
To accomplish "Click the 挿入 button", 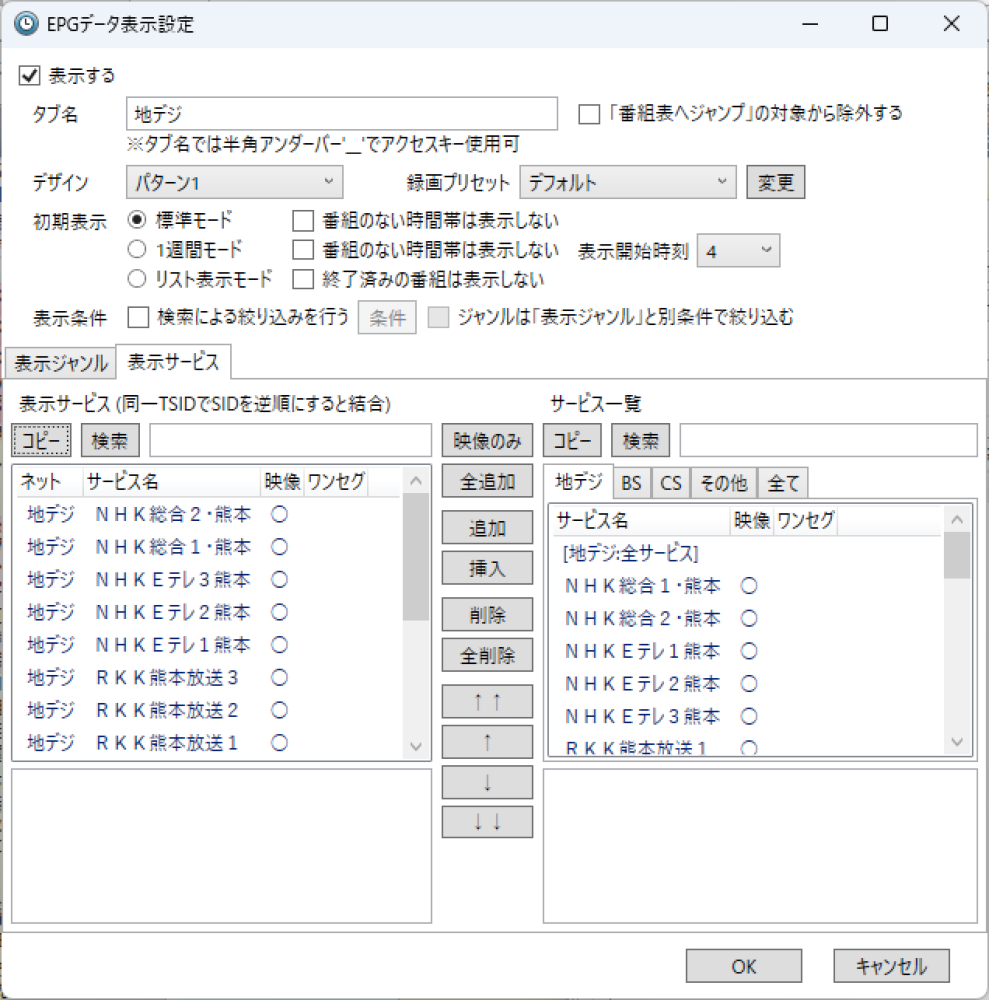I will tap(487, 568).
